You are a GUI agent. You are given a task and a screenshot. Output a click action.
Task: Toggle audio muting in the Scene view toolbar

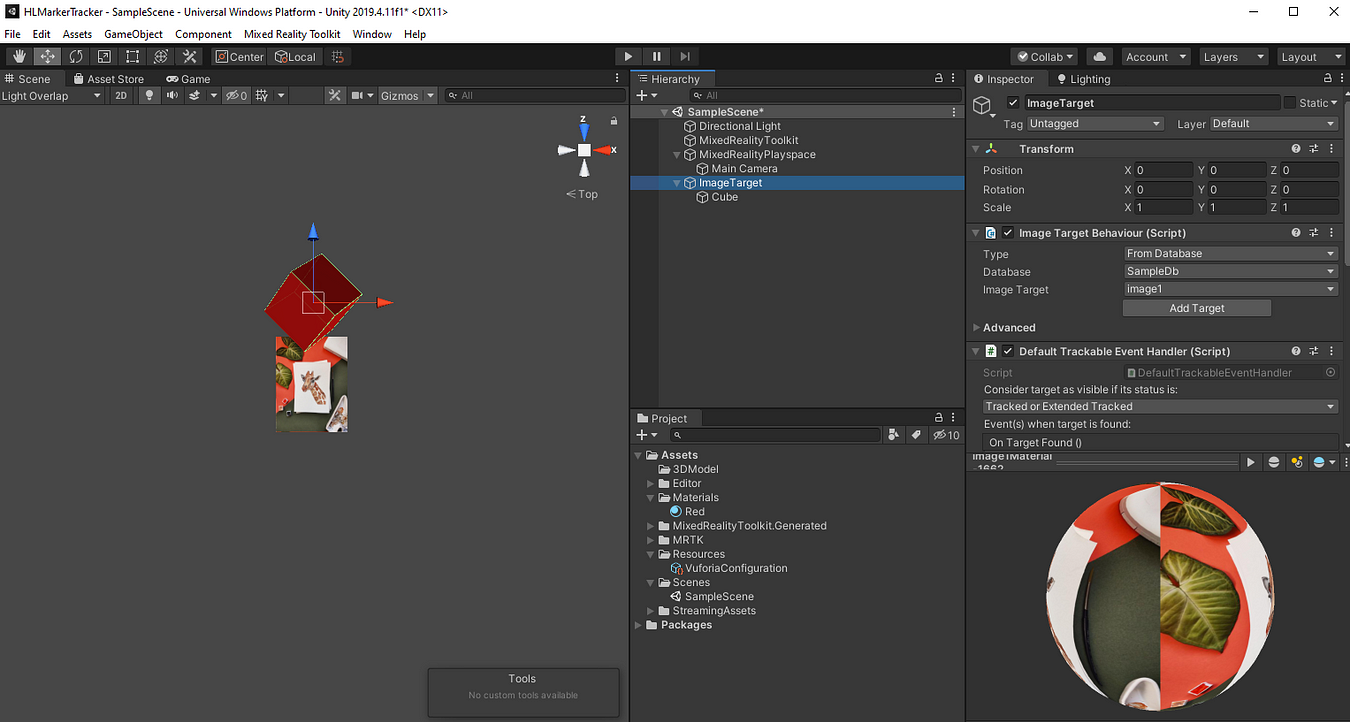pyautogui.click(x=170, y=95)
